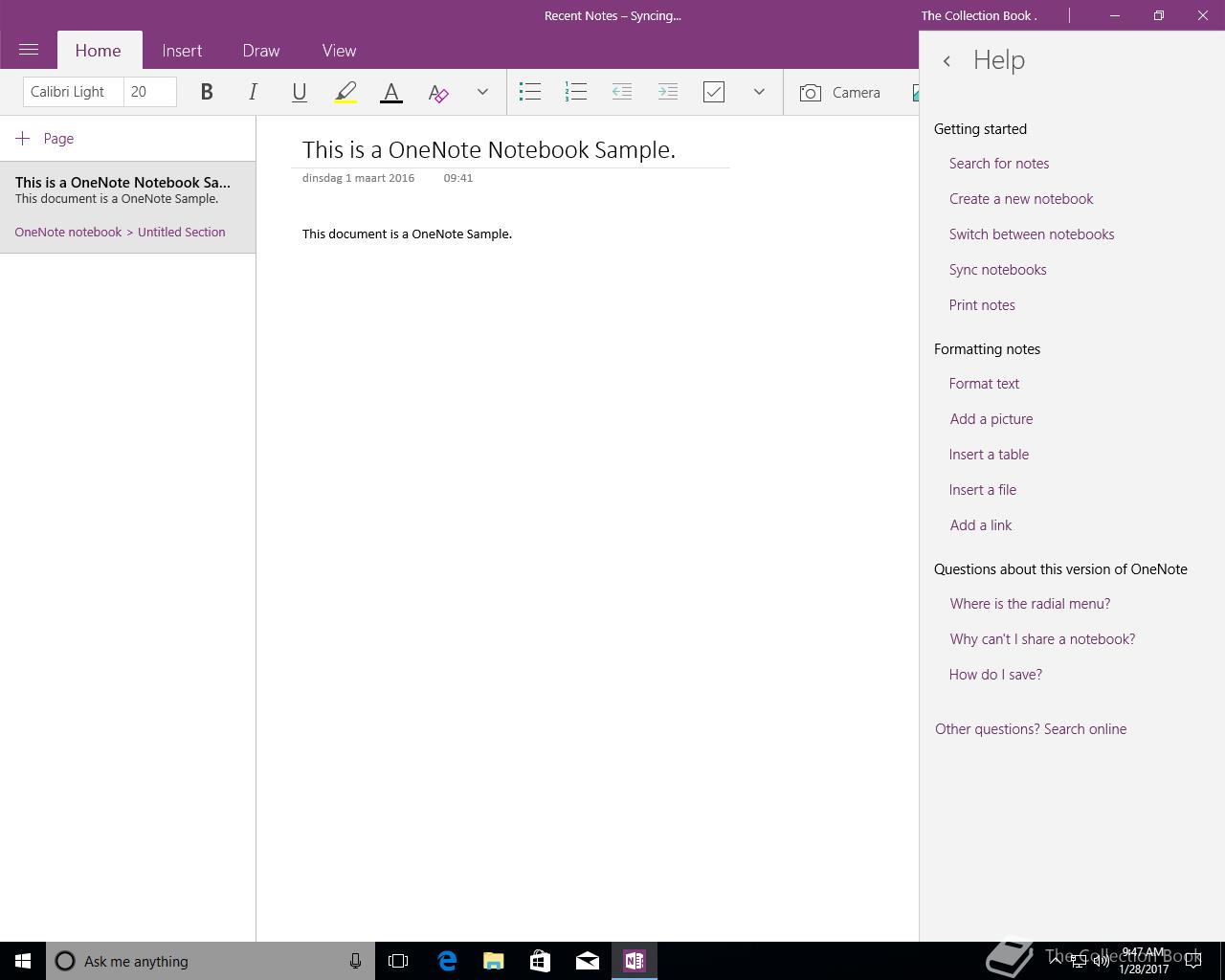Click the page time 09:41

458,178
